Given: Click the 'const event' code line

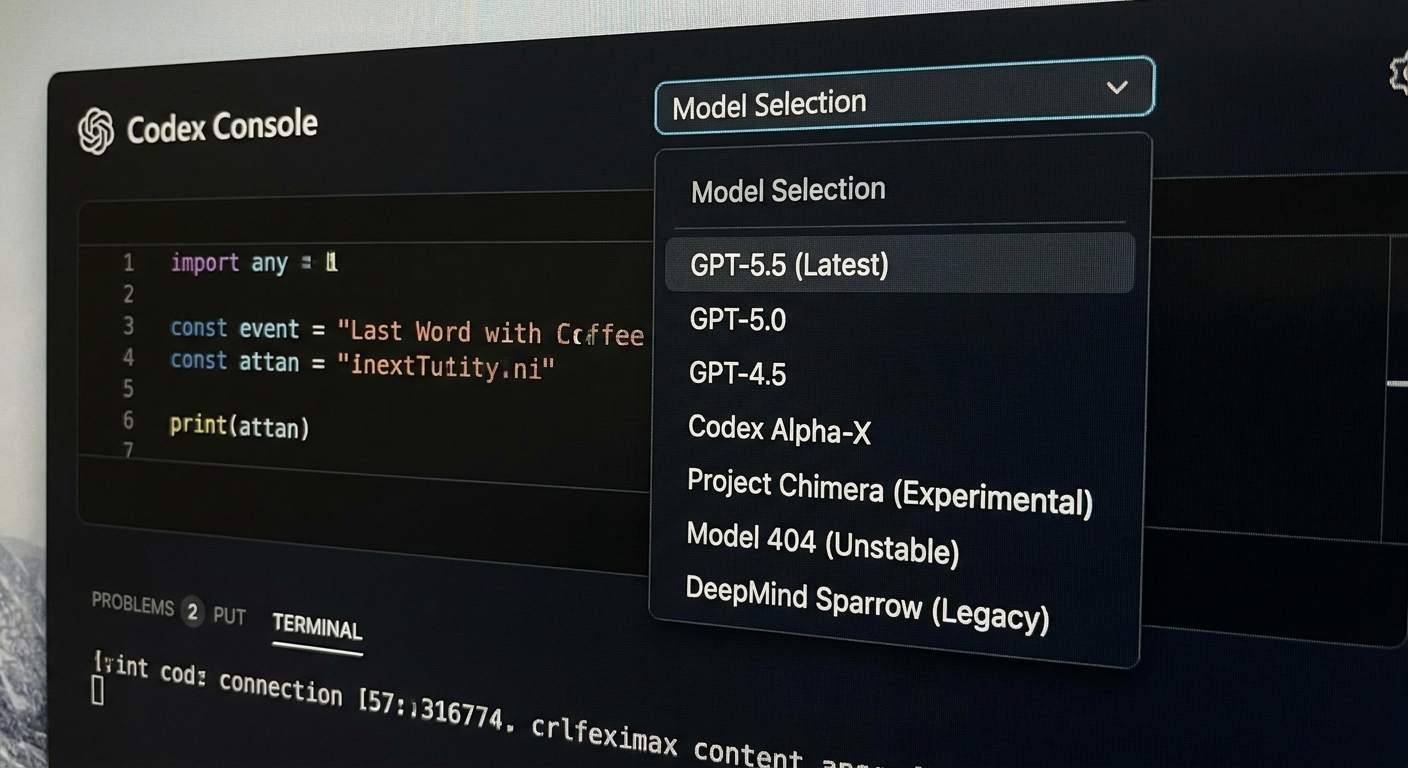Looking at the screenshot, I should 407,331.
